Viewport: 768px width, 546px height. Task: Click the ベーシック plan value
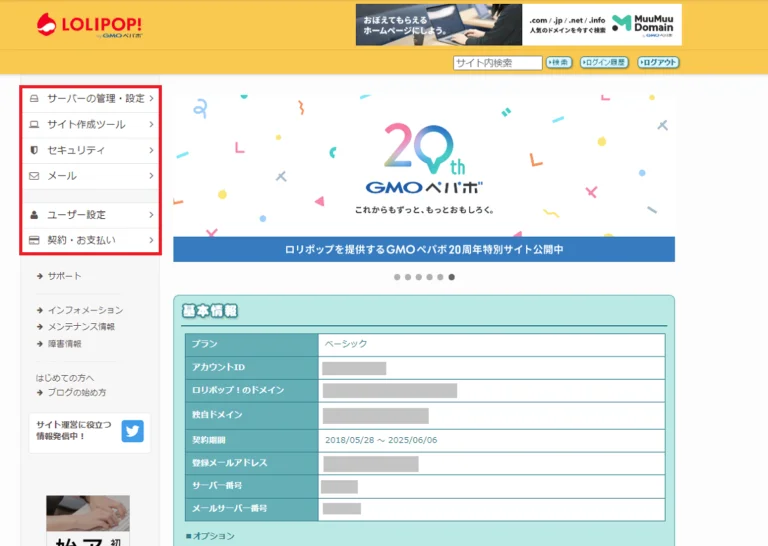click(346, 344)
